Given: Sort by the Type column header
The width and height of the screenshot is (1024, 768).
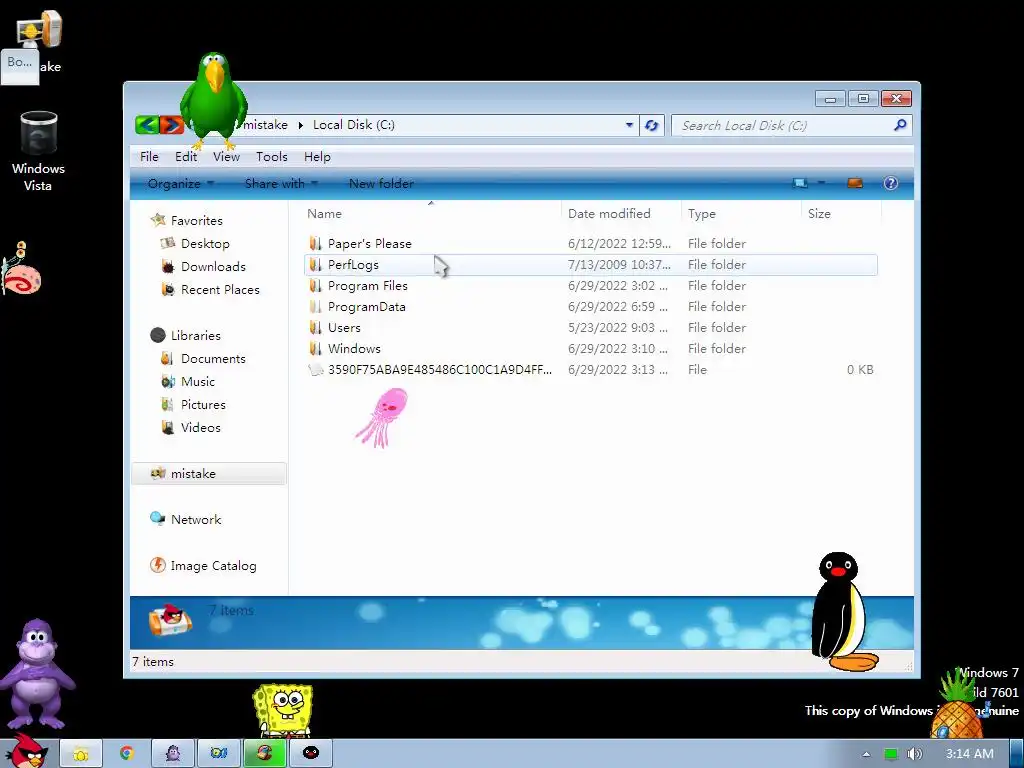Looking at the screenshot, I should tap(741, 214).
